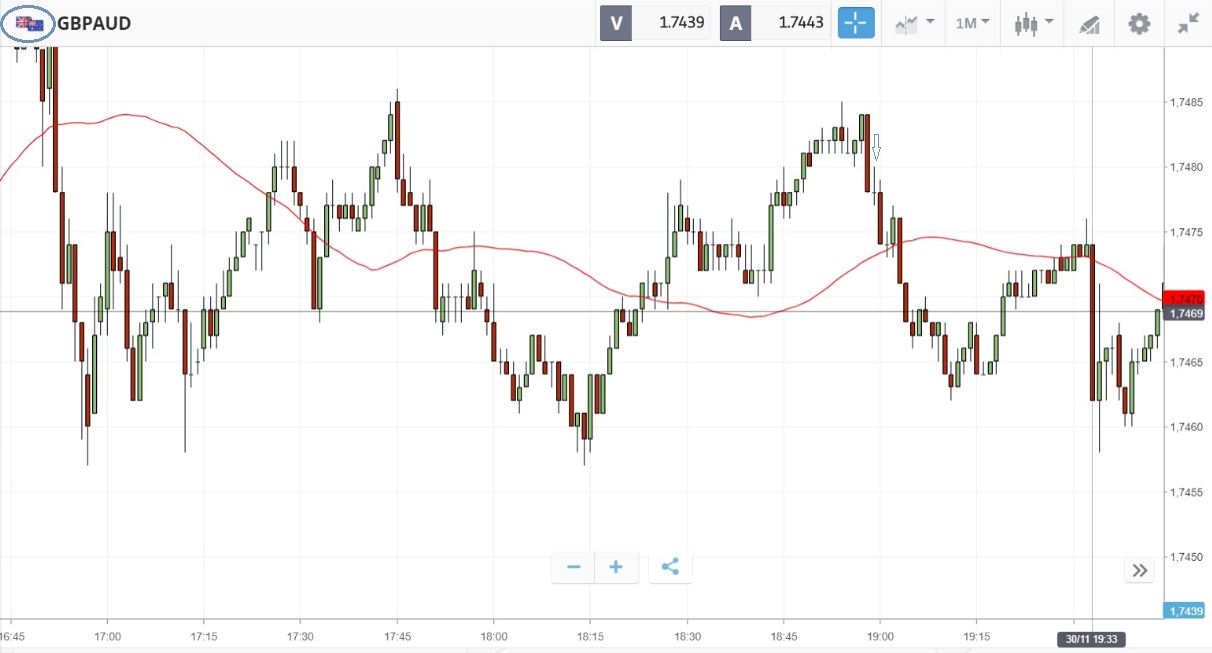1212x653 pixels.
Task: Collapse chart from fullscreen view
Action: [x=1188, y=23]
